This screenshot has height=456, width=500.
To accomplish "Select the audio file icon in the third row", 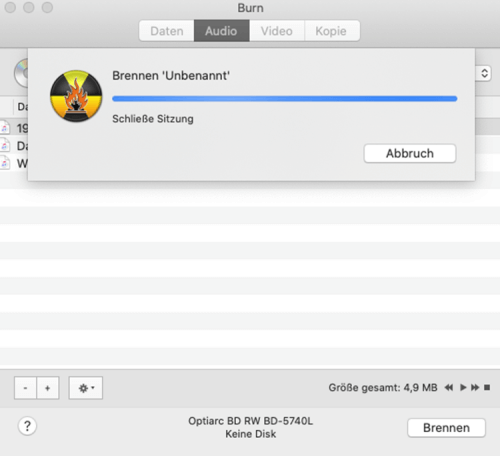I will pos(4,163).
